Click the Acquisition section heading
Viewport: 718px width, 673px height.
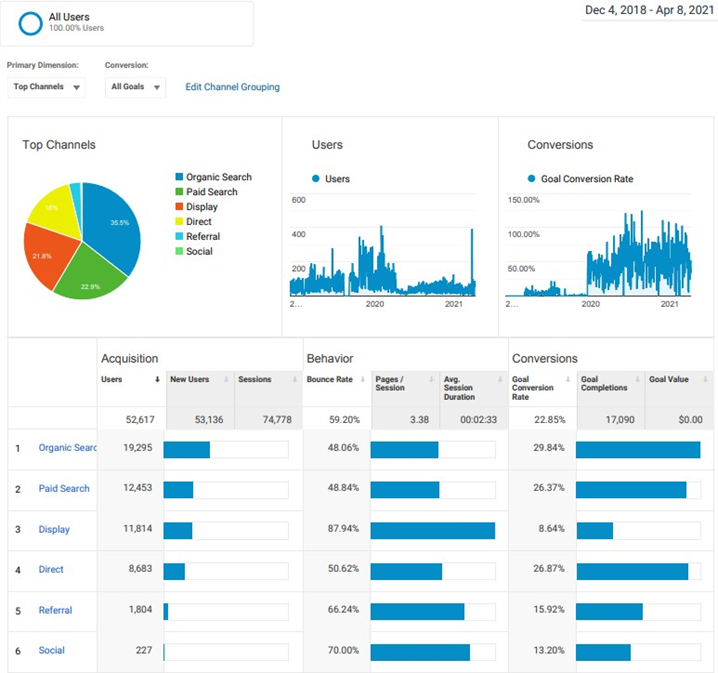coord(130,358)
